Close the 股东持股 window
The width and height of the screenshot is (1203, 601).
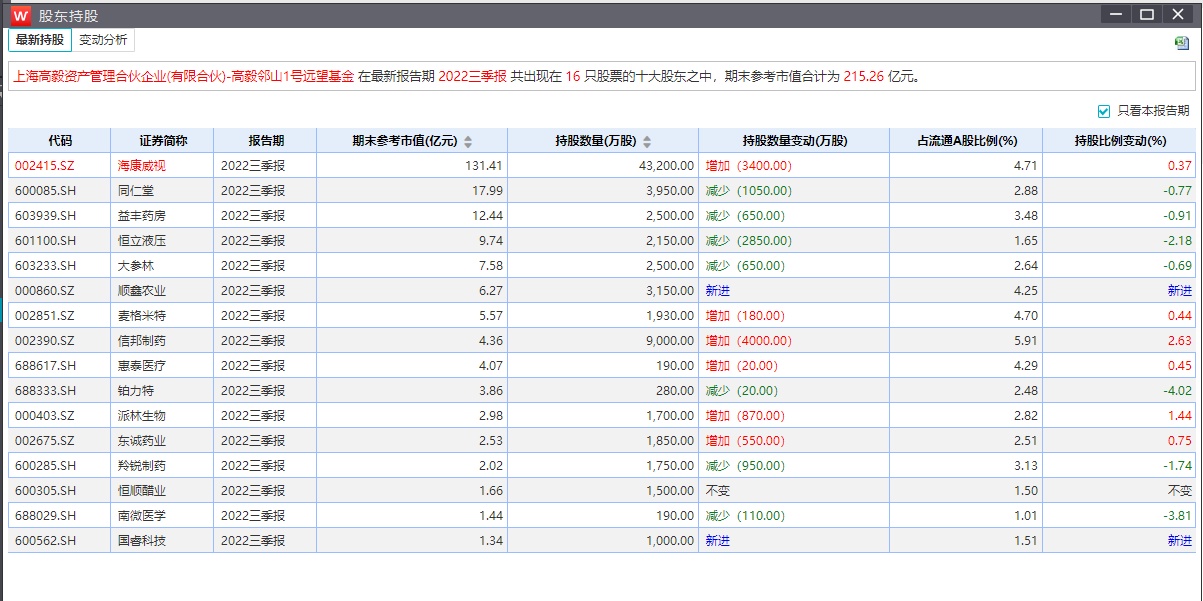[x=1179, y=15]
